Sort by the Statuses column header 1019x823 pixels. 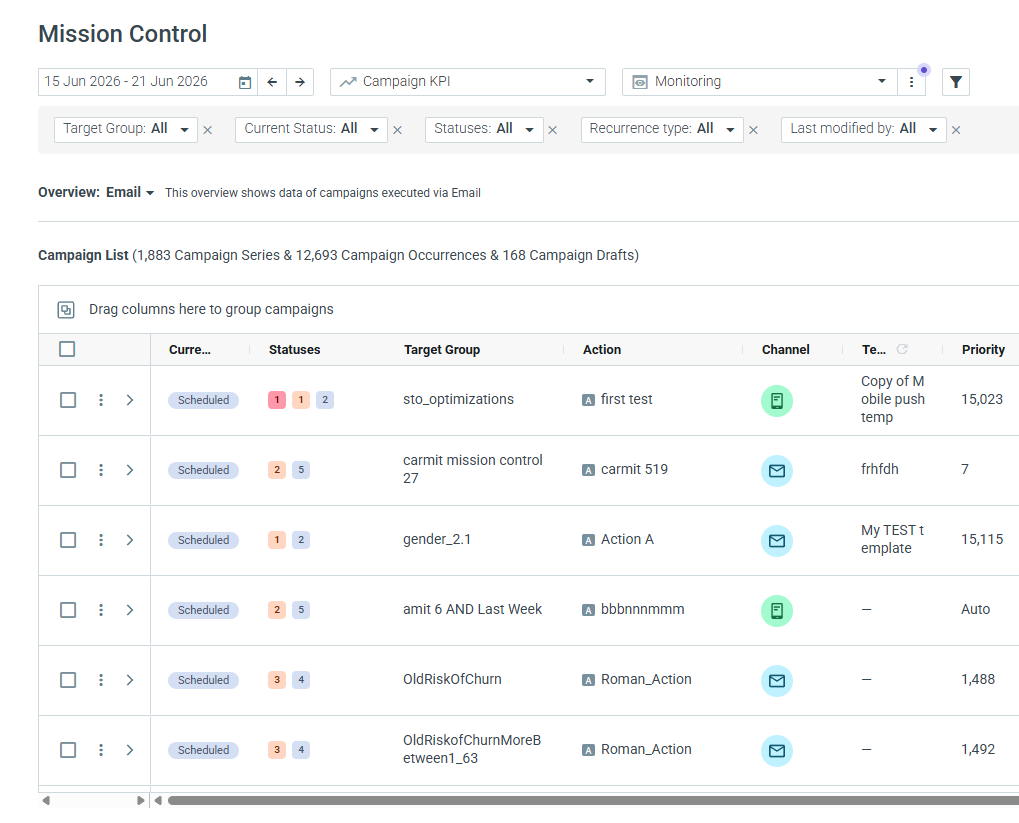click(294, 350)
